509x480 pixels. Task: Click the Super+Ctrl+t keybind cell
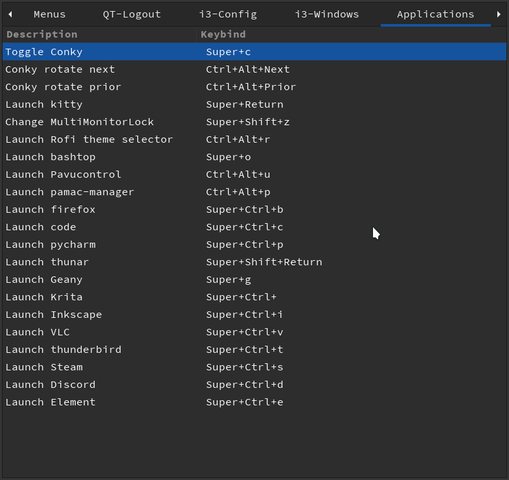pyautogui.click(x=245, y=349)
